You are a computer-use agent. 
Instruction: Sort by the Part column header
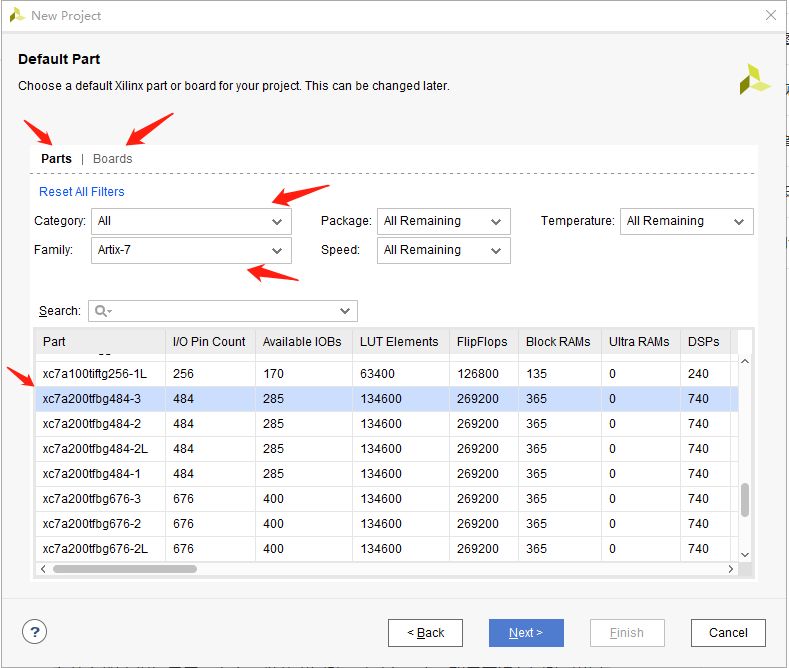click(100, 342)
